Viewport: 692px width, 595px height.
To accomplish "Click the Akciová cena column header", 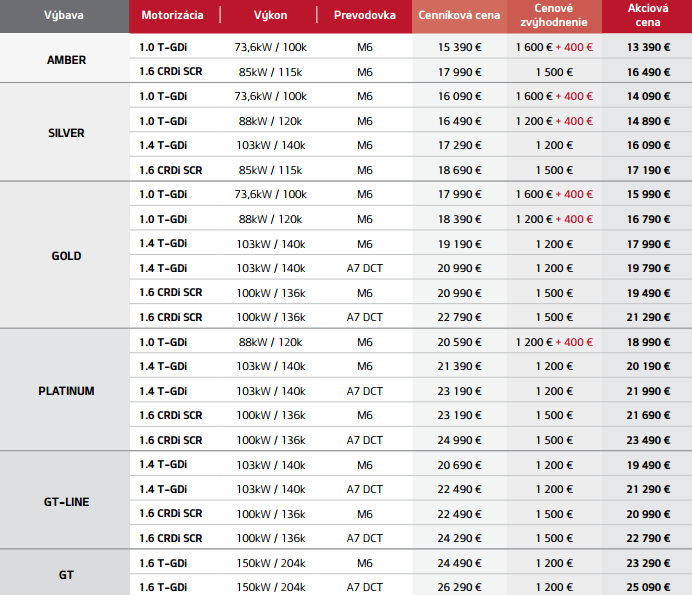I will pyautogui.click(x=647, y=15).
